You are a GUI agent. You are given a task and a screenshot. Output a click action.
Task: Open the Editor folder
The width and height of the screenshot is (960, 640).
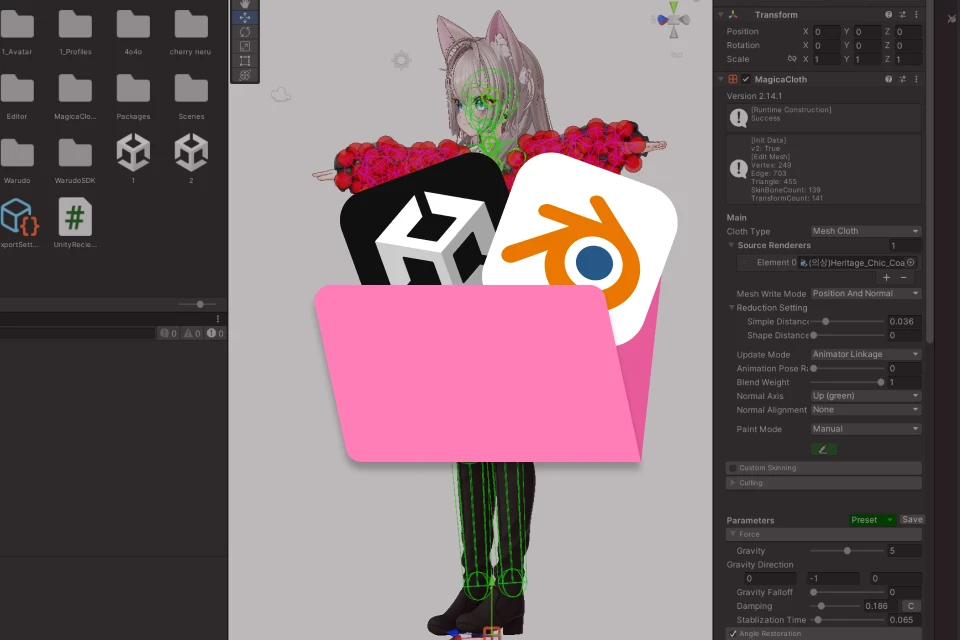coord(17,97)
